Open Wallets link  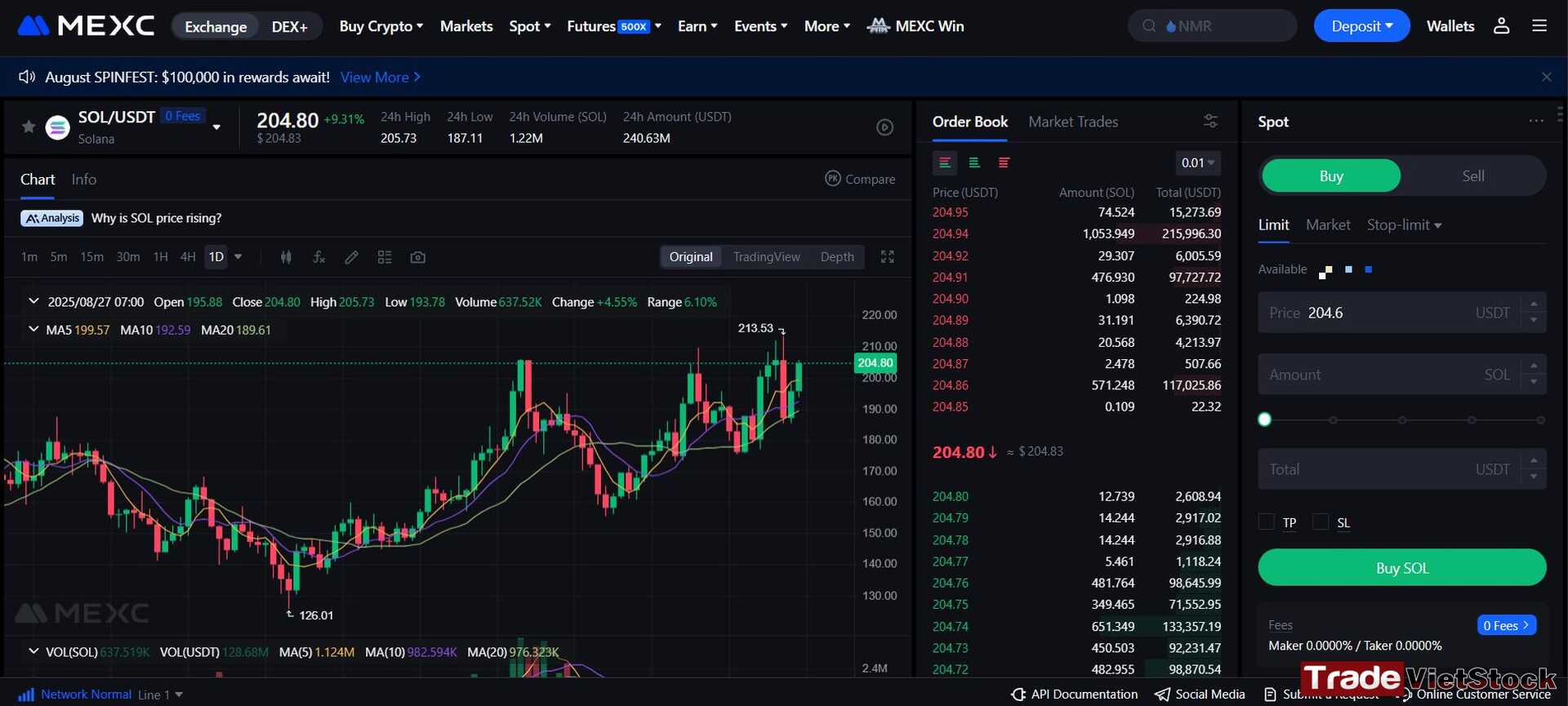click(x=1450, y=26)
